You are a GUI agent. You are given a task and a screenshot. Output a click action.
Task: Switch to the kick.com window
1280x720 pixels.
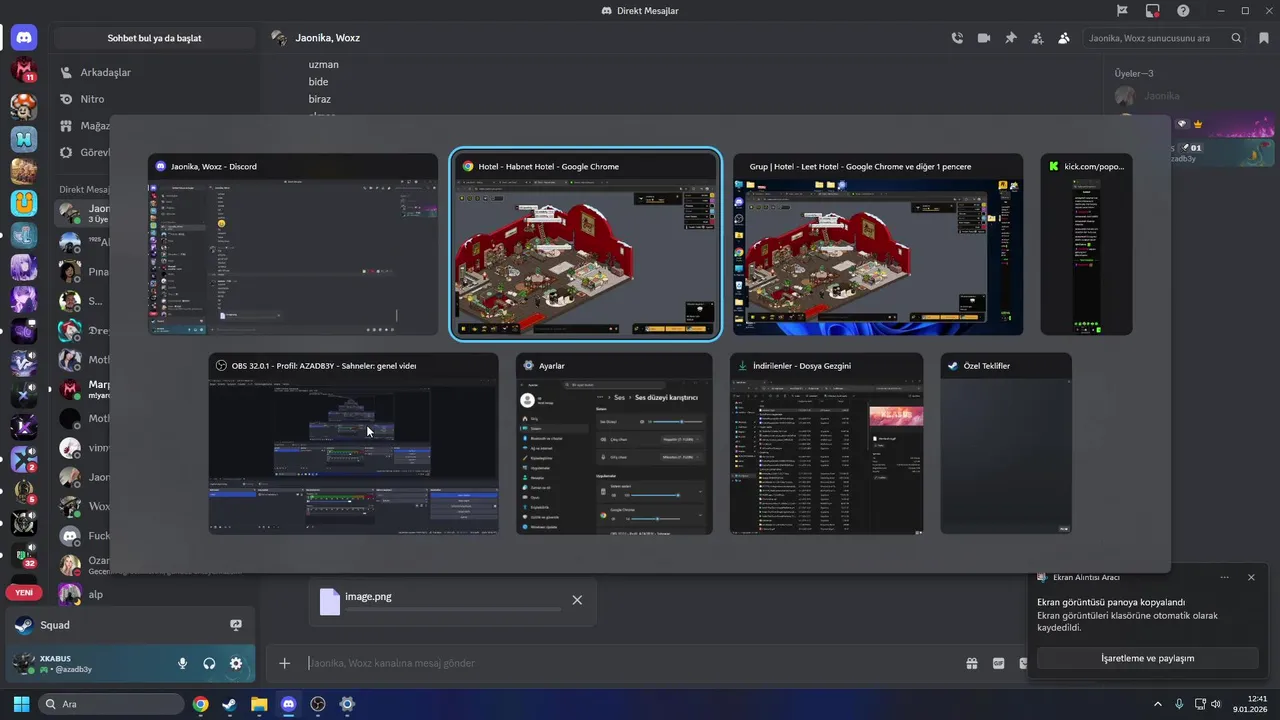point(1086,245)
